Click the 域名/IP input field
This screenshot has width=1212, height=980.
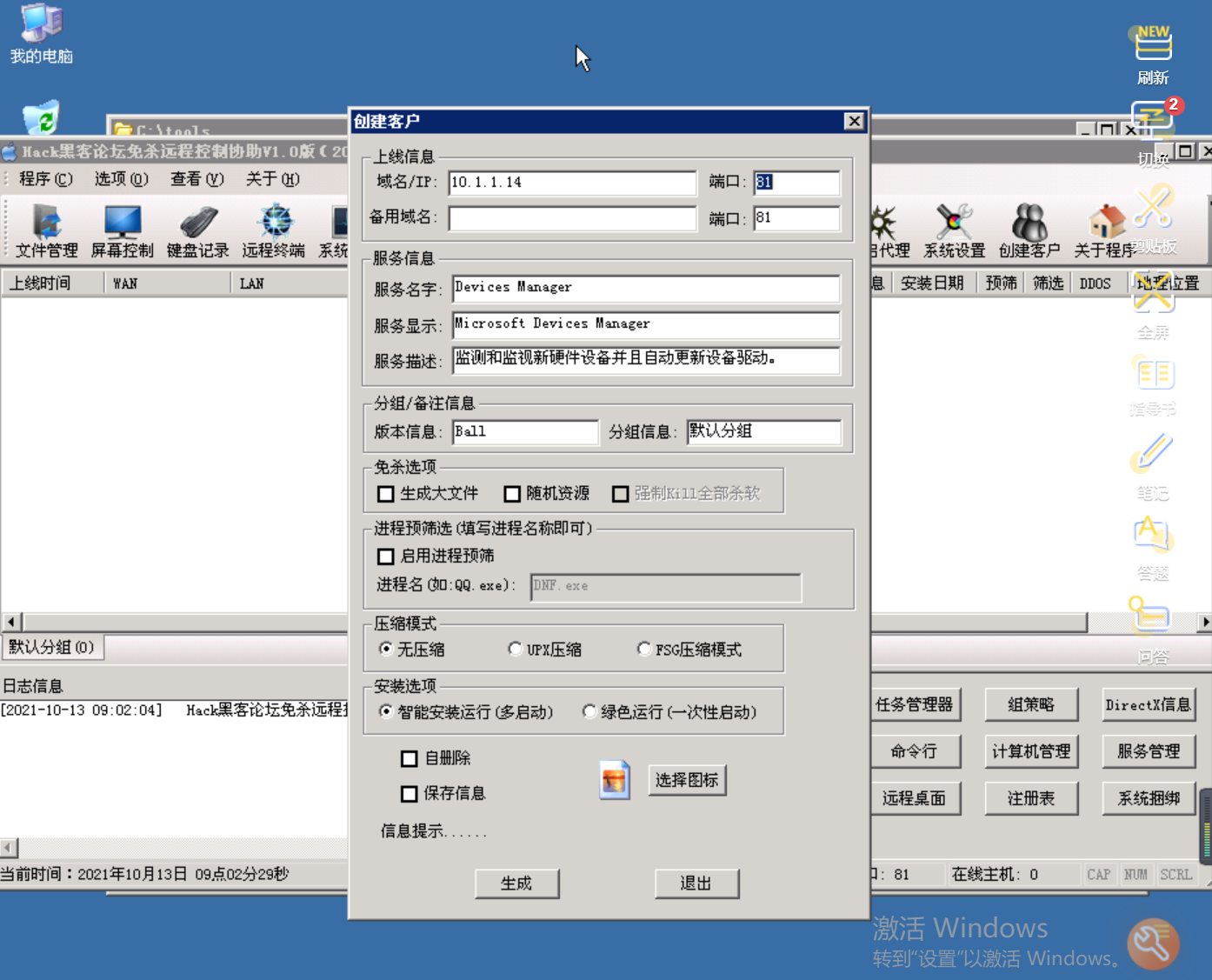573,183
